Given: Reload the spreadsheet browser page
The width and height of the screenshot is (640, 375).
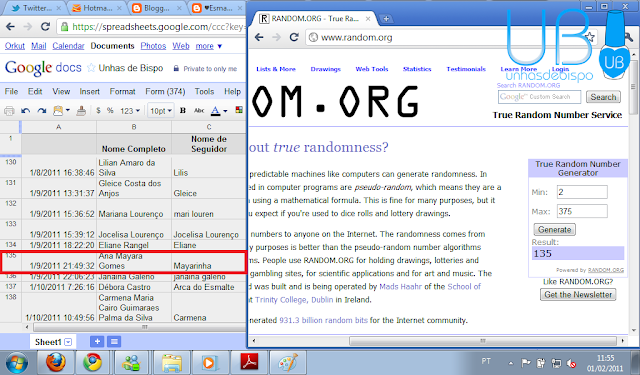Looking at the screenshot, I should 45,27.
